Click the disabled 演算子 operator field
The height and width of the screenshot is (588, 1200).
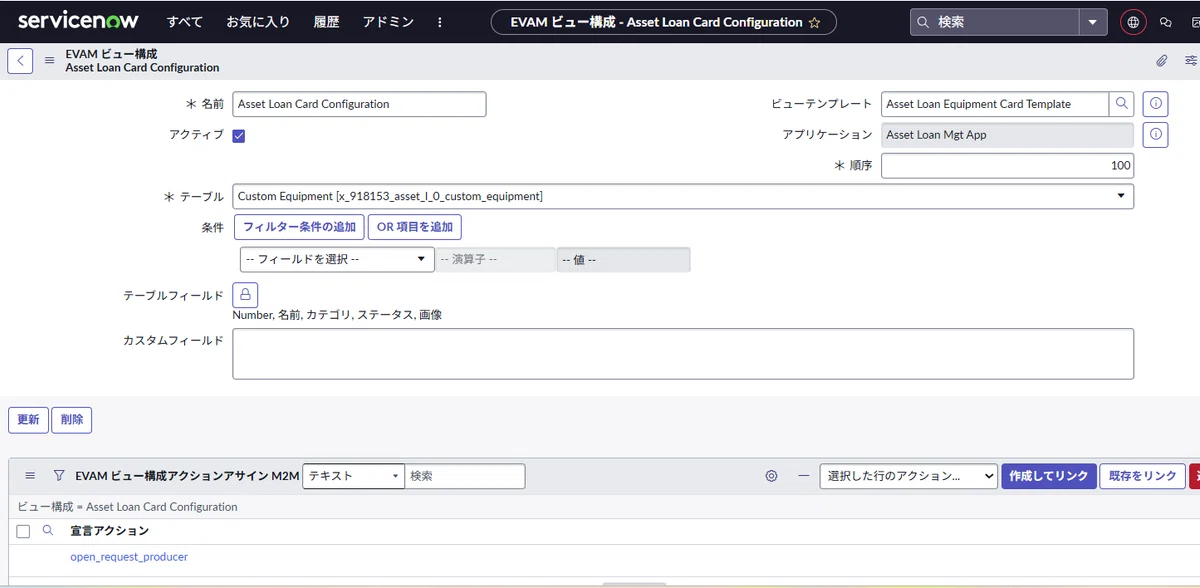coord(495,259)
